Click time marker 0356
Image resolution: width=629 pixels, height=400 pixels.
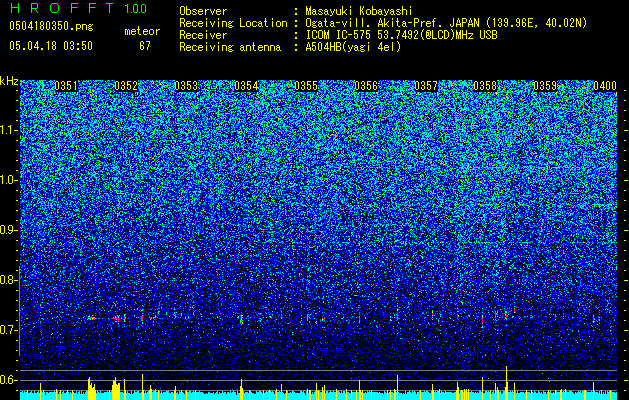coord(366,86)
